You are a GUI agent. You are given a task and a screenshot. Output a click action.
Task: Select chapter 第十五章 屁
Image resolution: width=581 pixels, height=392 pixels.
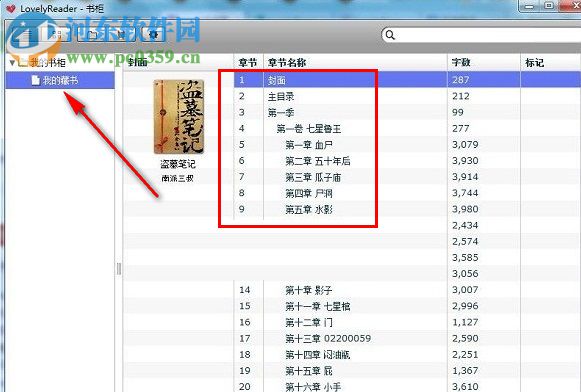point(309,371)
